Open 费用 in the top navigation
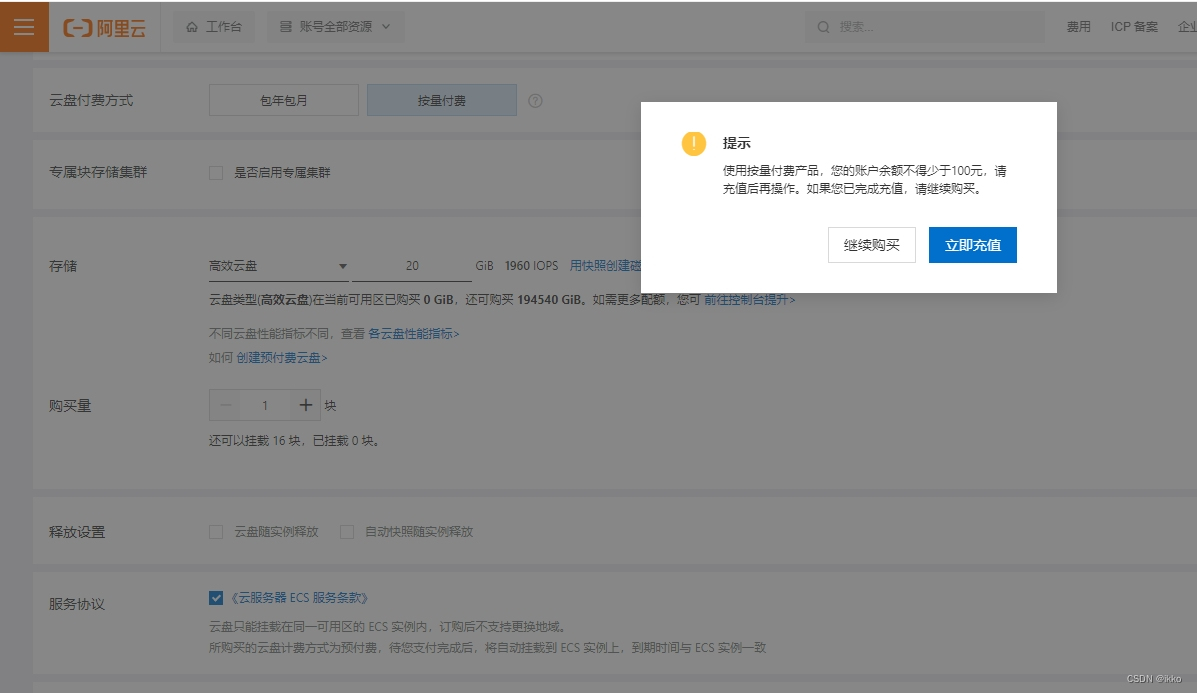 click(x=1078, y=27)
